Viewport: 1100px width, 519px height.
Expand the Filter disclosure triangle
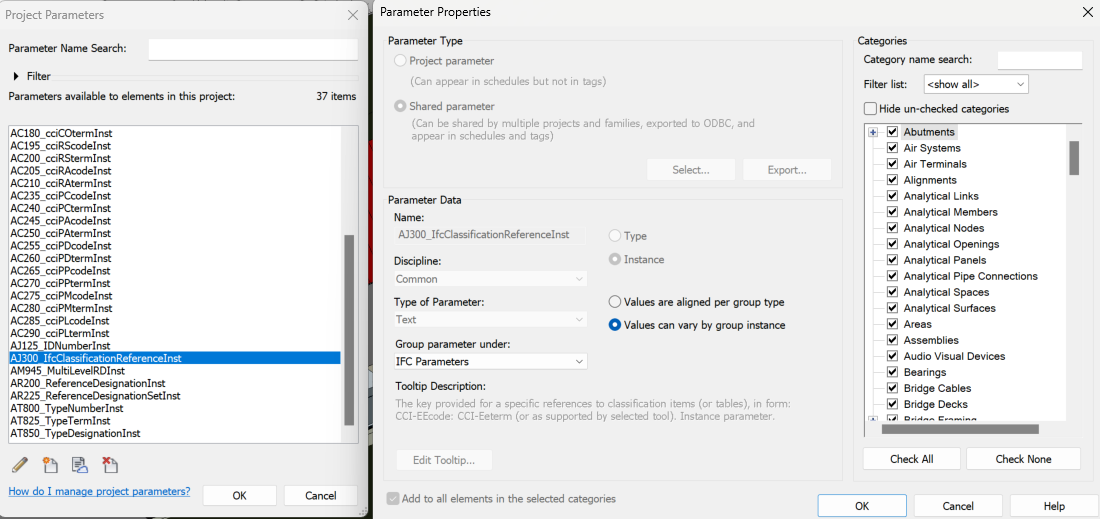click(17, 76)
